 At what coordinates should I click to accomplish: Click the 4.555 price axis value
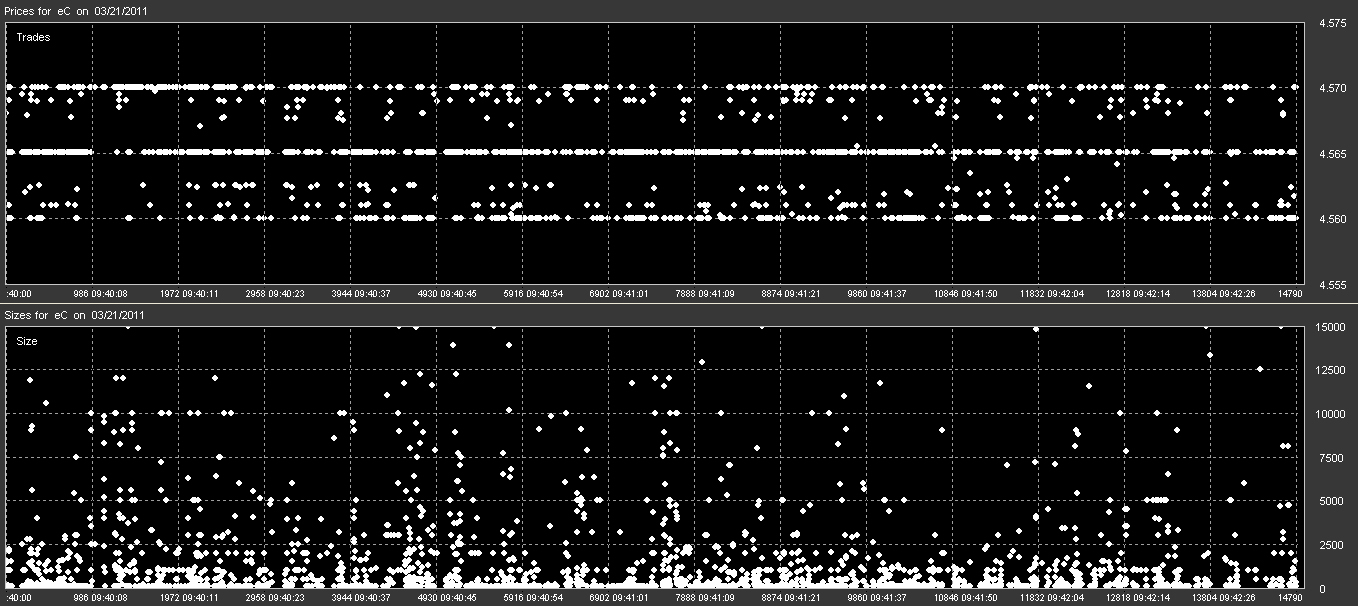[1331, 285]
